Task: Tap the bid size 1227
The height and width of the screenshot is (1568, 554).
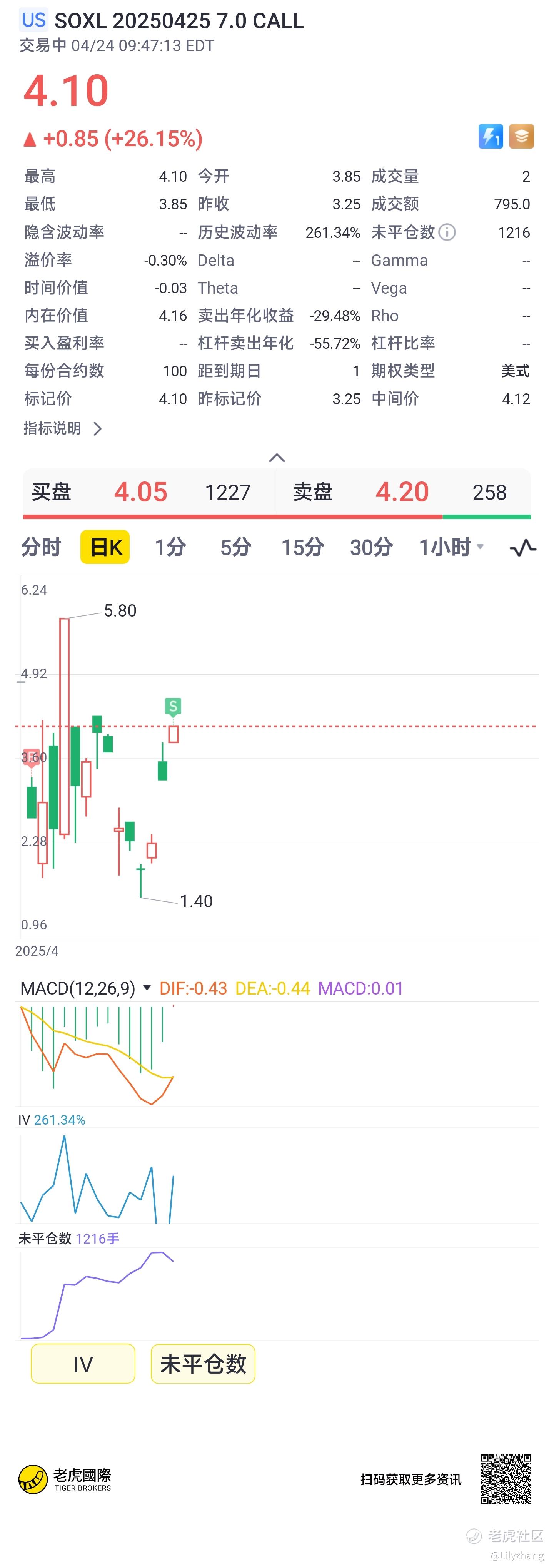Action: pyautogui.click(x=227, y=492)
